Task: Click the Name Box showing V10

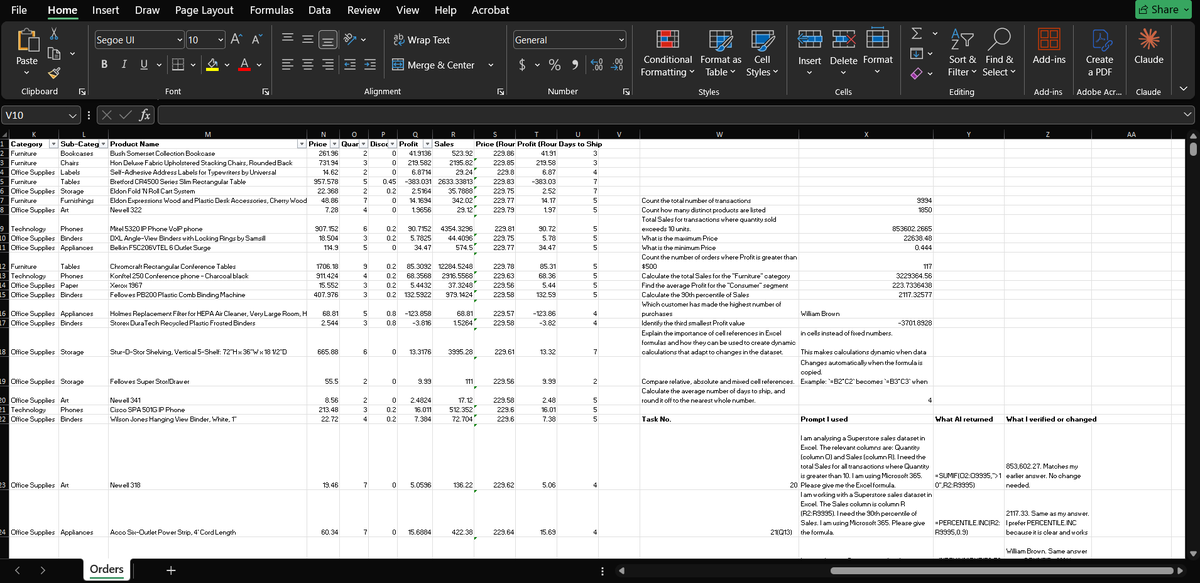Action: 43,116
